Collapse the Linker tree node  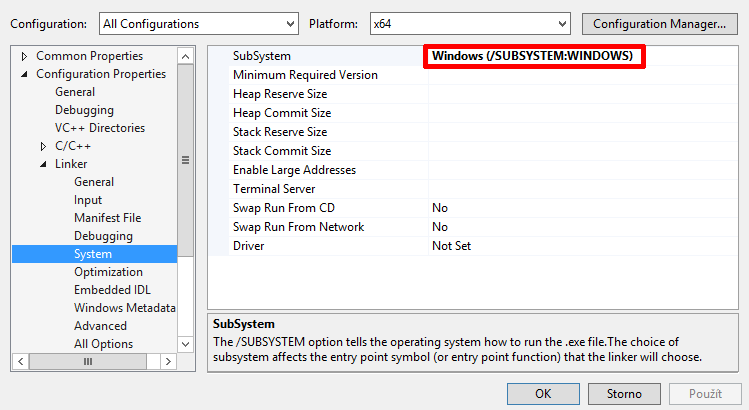[x=43, y=164]
